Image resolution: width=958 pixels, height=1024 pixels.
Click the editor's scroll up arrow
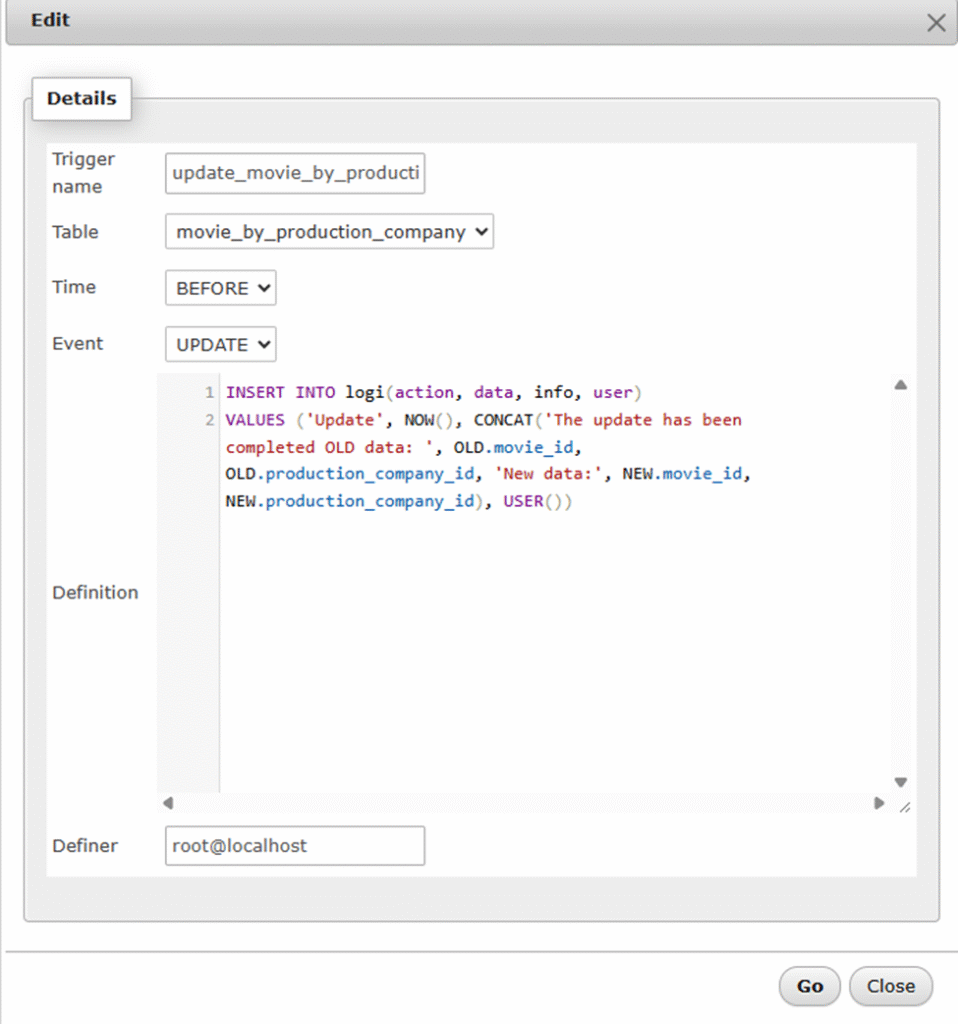pos(901,385)
